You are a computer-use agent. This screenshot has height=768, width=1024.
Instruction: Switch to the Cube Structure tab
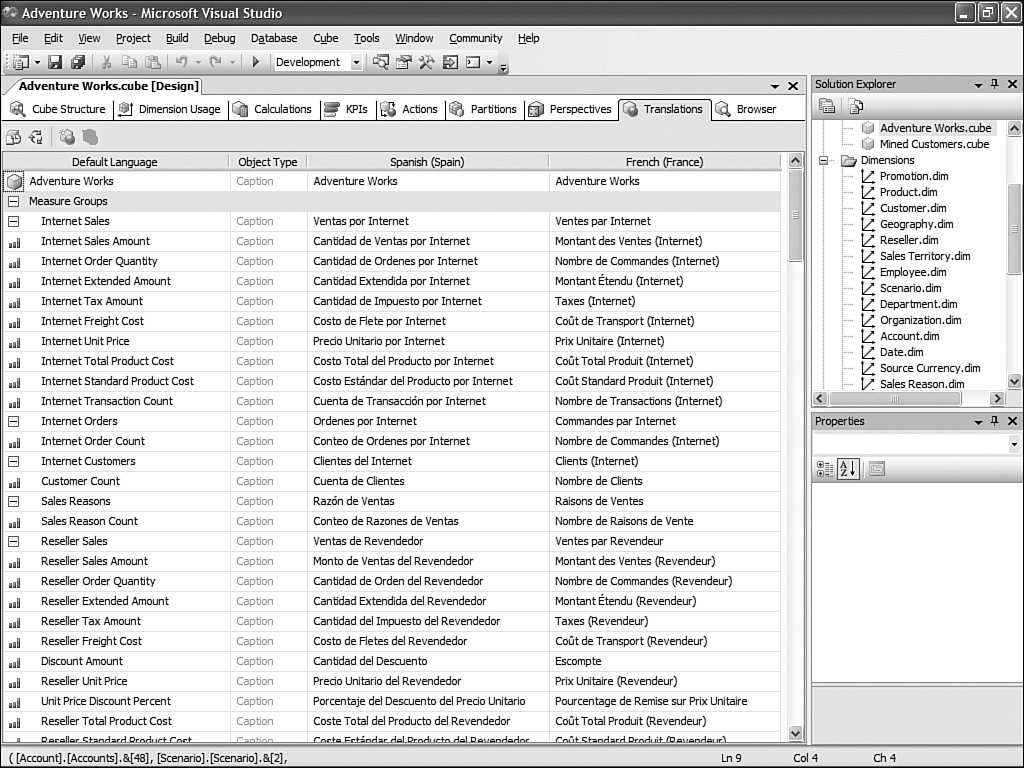pyautogui.click(x=57, y=109)
